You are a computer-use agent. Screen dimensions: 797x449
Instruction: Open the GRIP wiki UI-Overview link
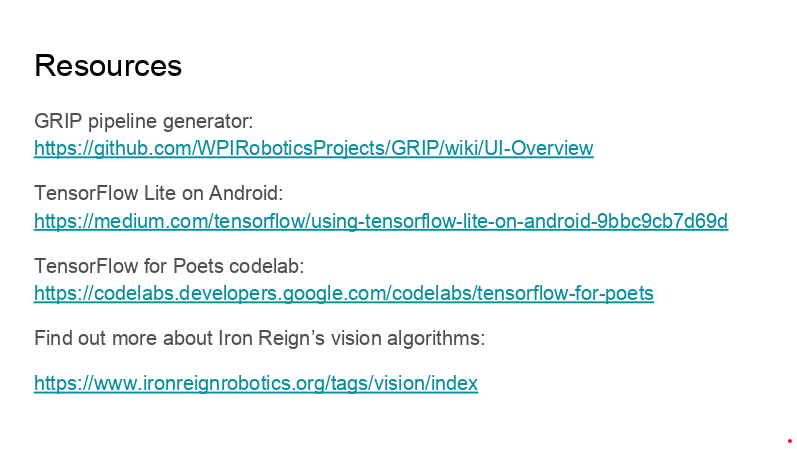click(x=314, y=148)
